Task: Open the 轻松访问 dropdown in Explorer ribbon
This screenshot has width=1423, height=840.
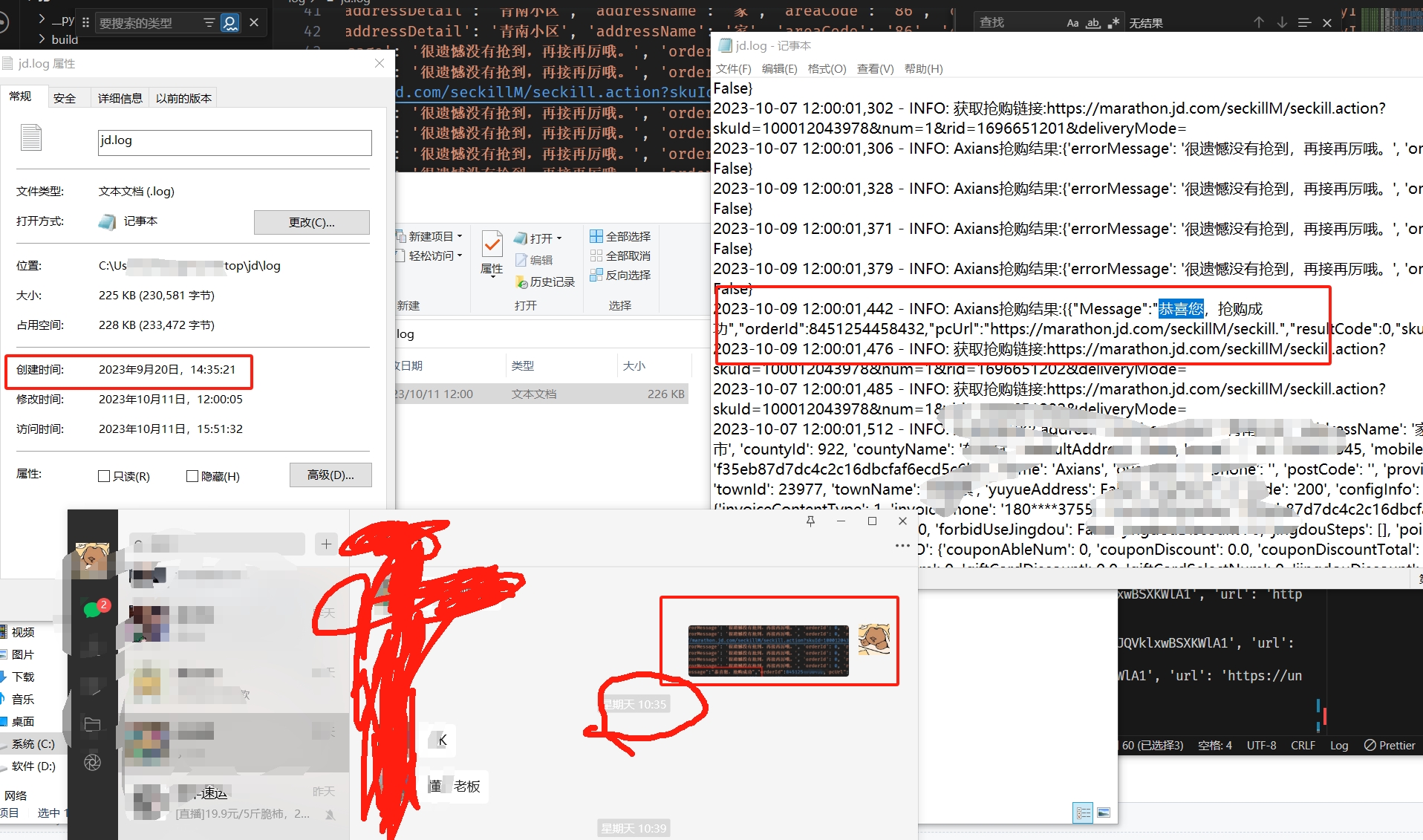Action: pos(429,255)
